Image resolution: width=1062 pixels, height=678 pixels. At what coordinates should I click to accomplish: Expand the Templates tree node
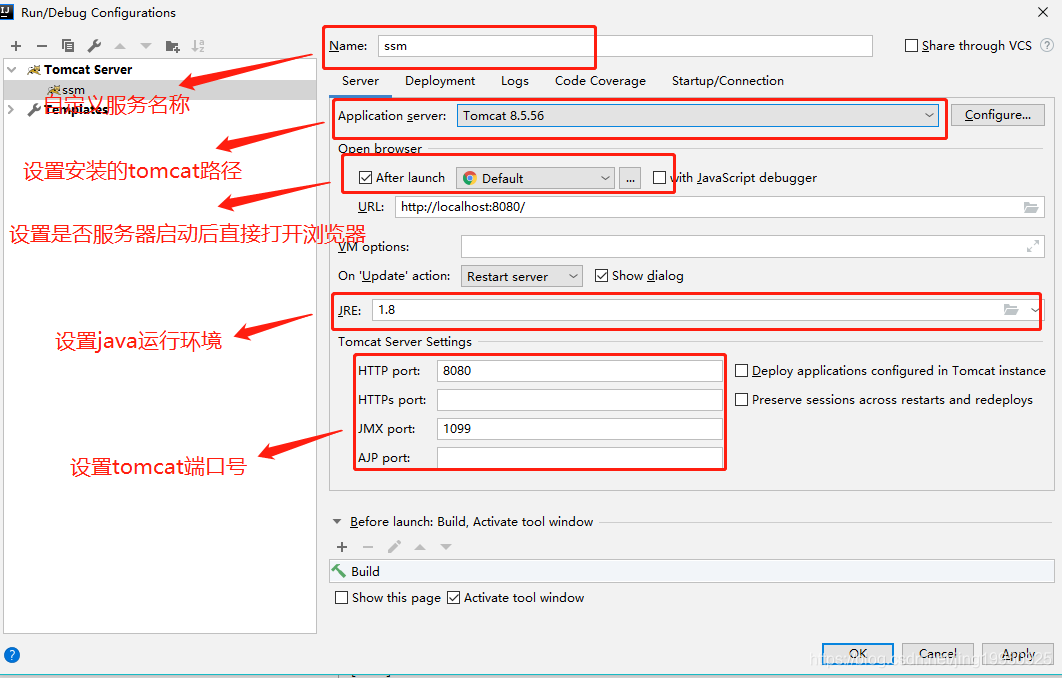pos(11,109)
